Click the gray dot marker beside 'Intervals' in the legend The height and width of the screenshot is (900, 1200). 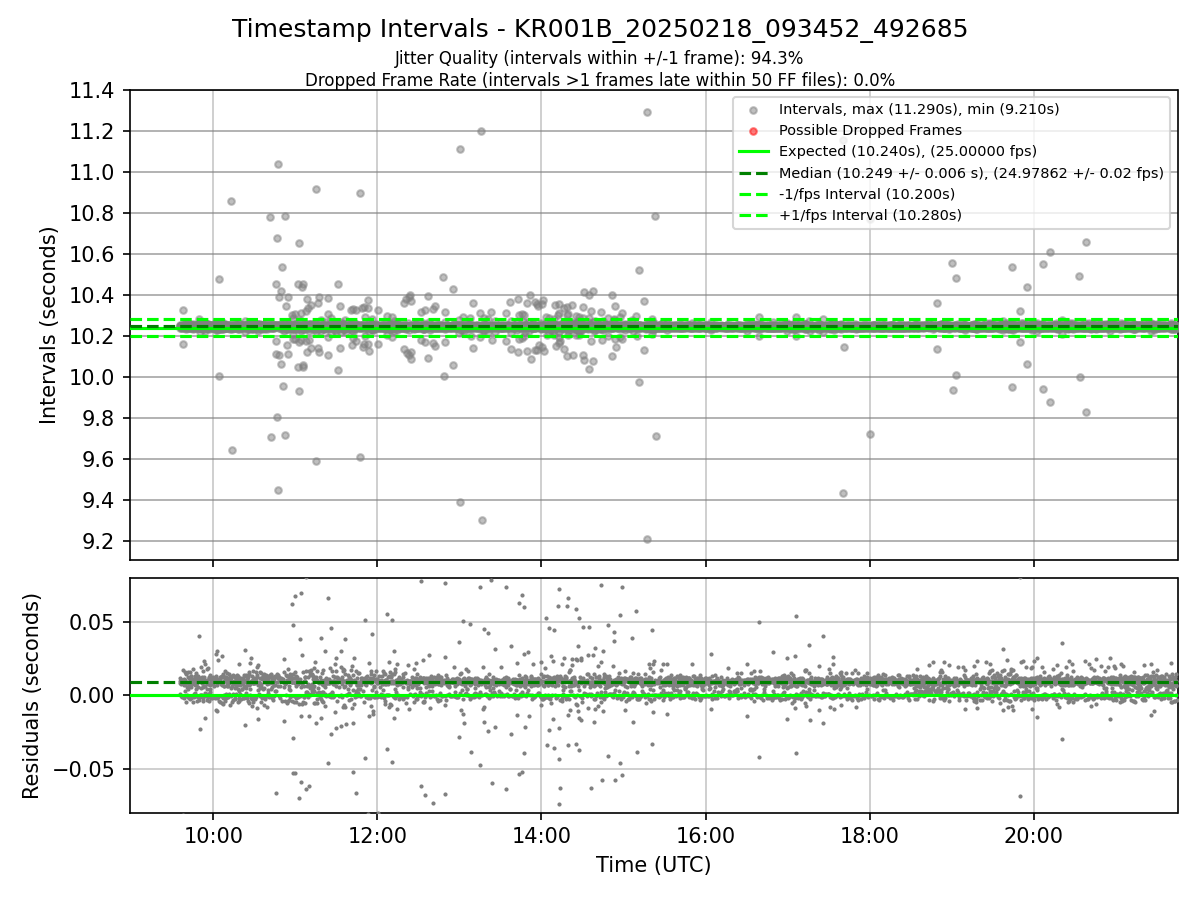[752, 110]
